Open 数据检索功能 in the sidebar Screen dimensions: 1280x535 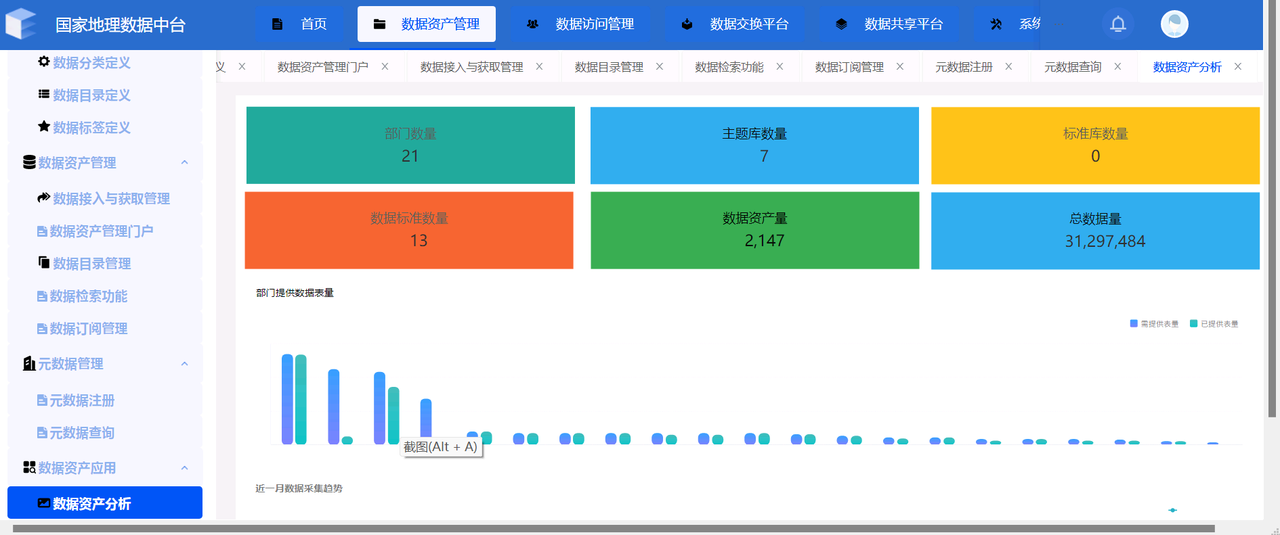89,296
